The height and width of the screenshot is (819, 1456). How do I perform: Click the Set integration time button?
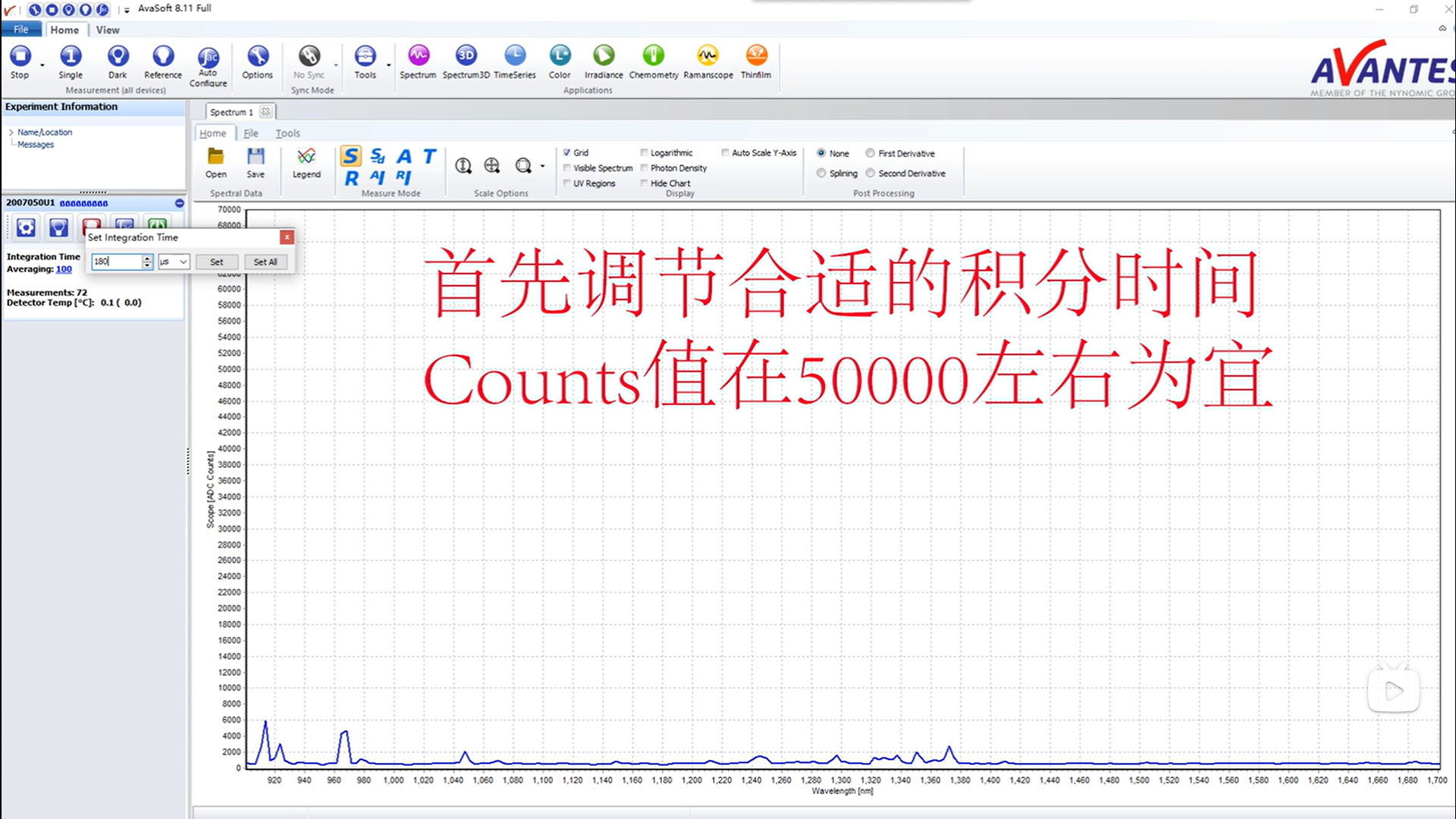pyautogui.click(x=215, y=261)
